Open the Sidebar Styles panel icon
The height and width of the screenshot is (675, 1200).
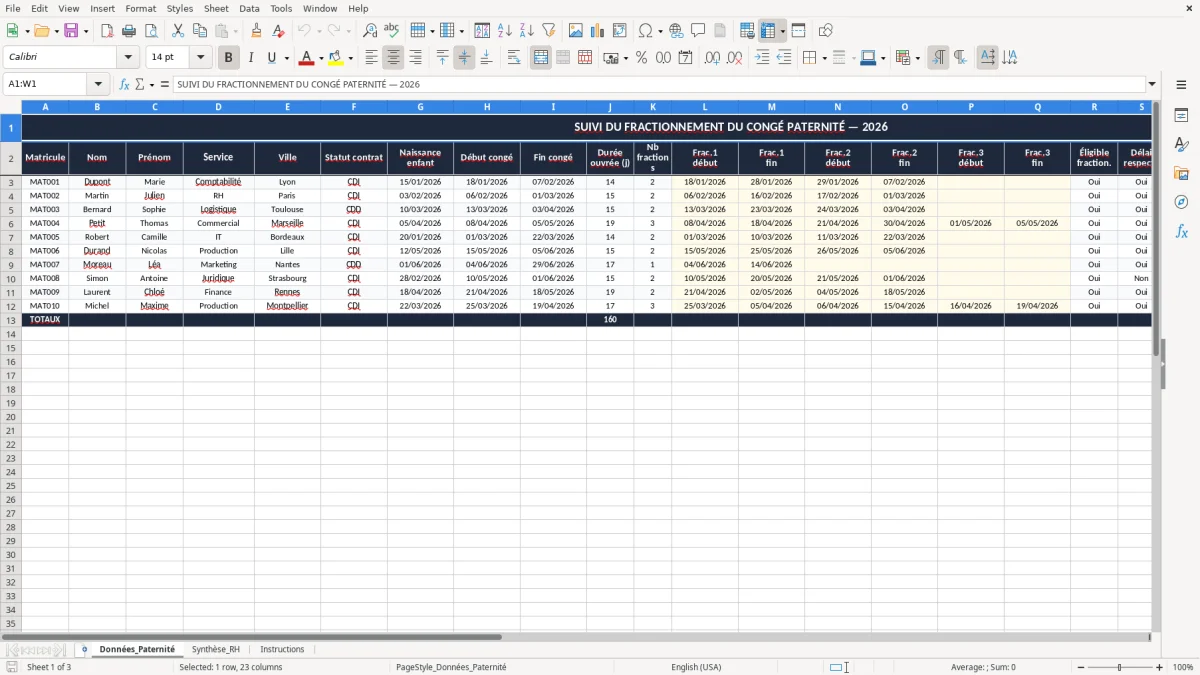click(1181, 145)
